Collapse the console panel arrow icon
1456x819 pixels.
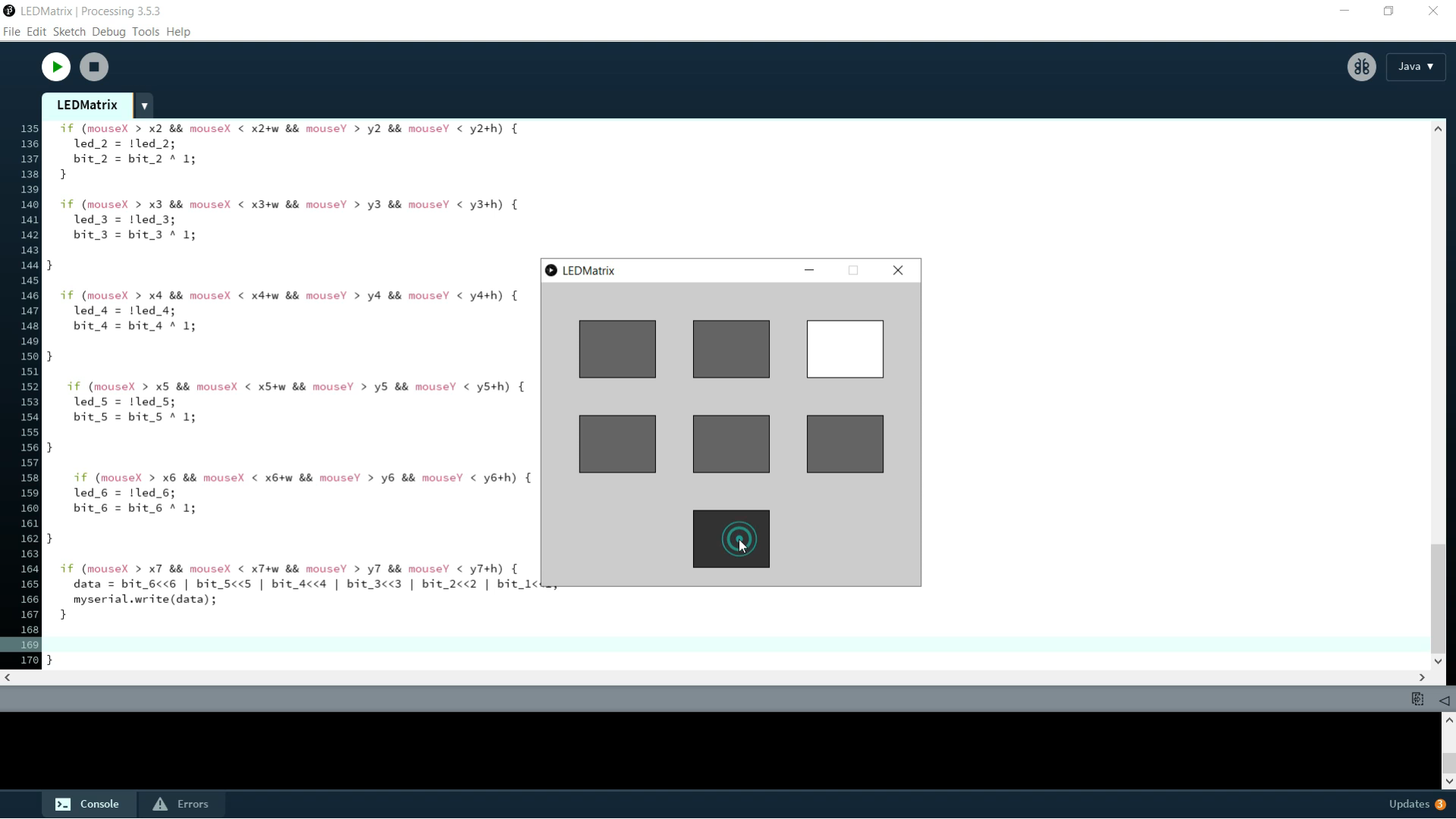(x=1444, y=700)
